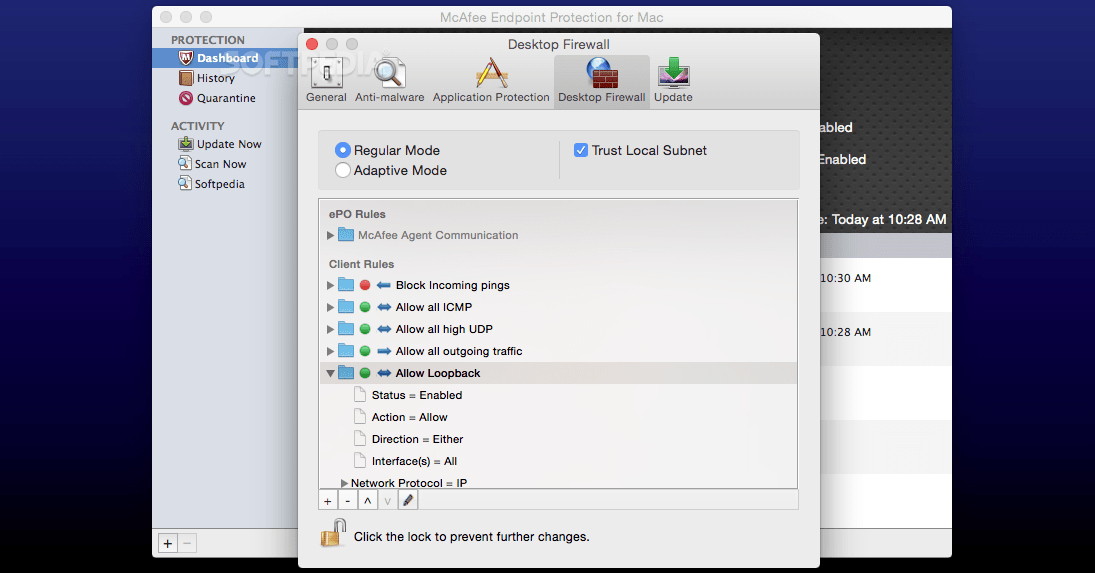Select Direction = Either text
Image resolution: width=1095 pixels, height=573 pixels.
pyautogui.click(x=418, y=439)
